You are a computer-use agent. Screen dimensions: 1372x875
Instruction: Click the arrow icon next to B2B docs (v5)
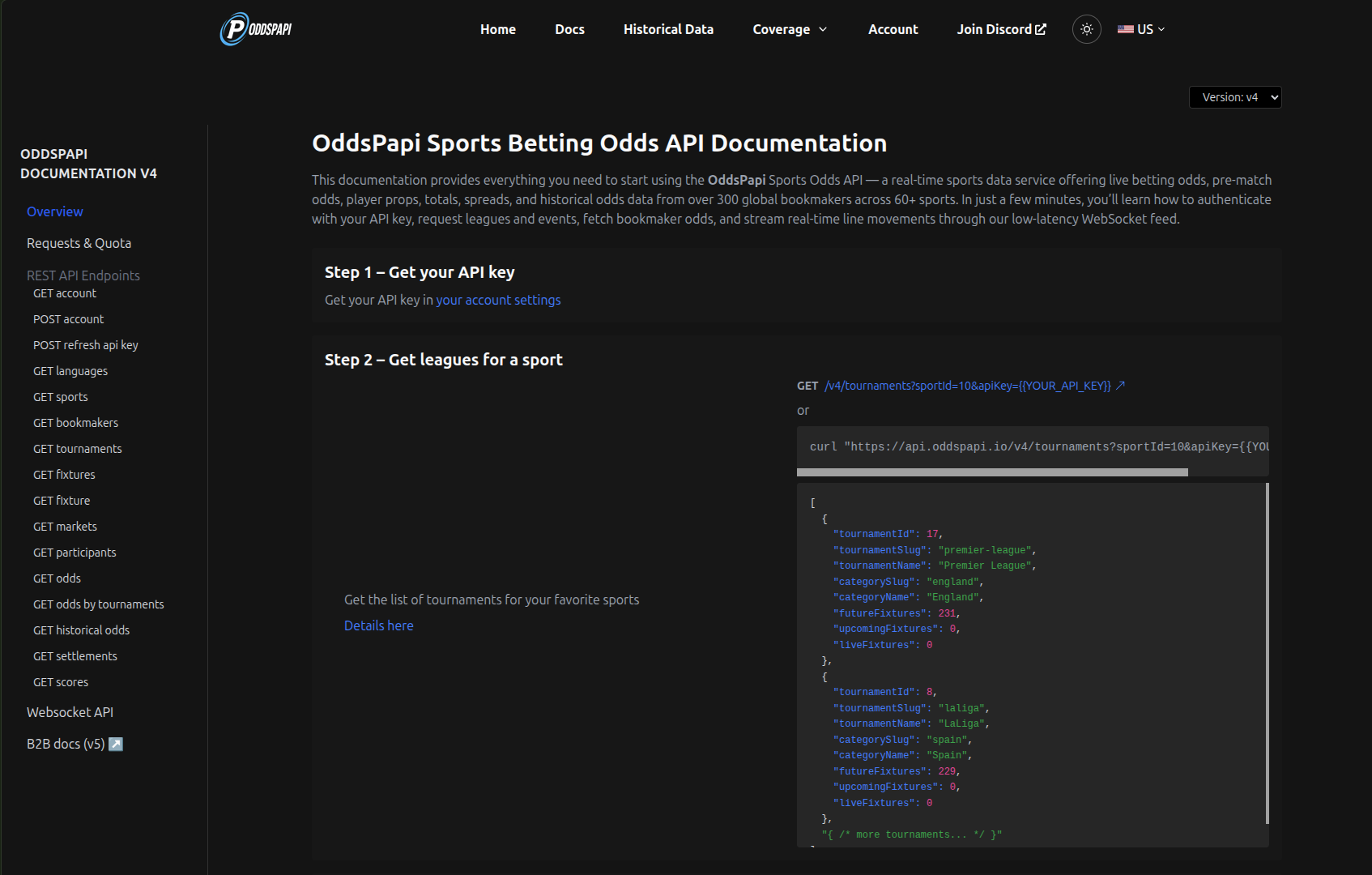[116, 744]
